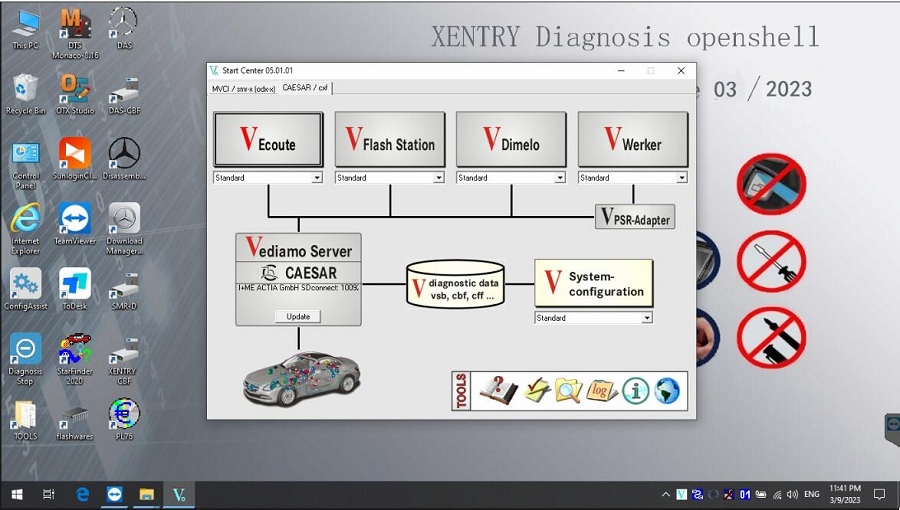Viewport: 900px width, 510px height.
Task: Expand the Werker Standard dropdown
Action: pyautogui.click(x=681, y=178)
